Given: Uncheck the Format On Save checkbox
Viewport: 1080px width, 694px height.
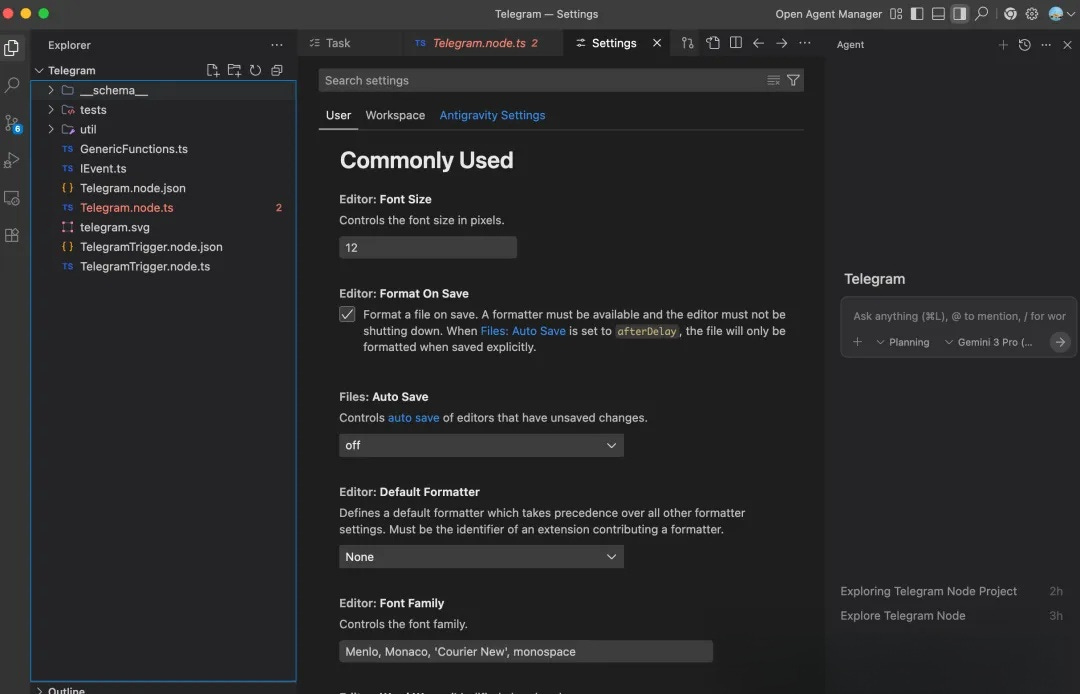Looking at the screenshot, I should pyautogui.click(x=347, y=314).
